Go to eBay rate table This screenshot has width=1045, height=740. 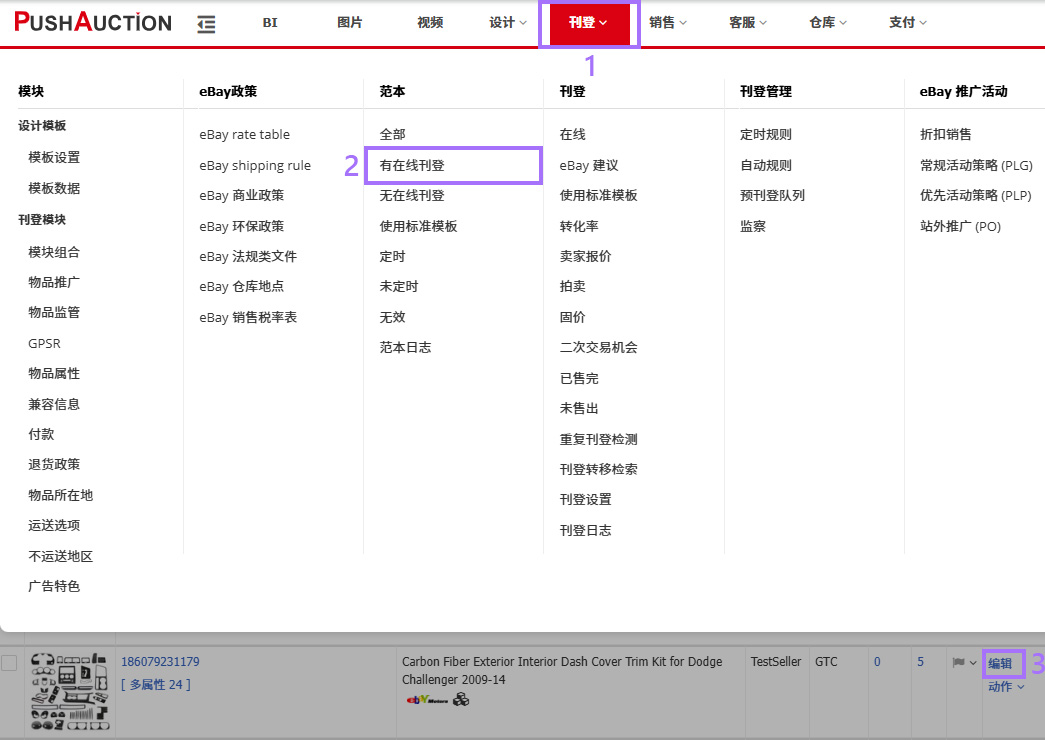click(244, 134)
